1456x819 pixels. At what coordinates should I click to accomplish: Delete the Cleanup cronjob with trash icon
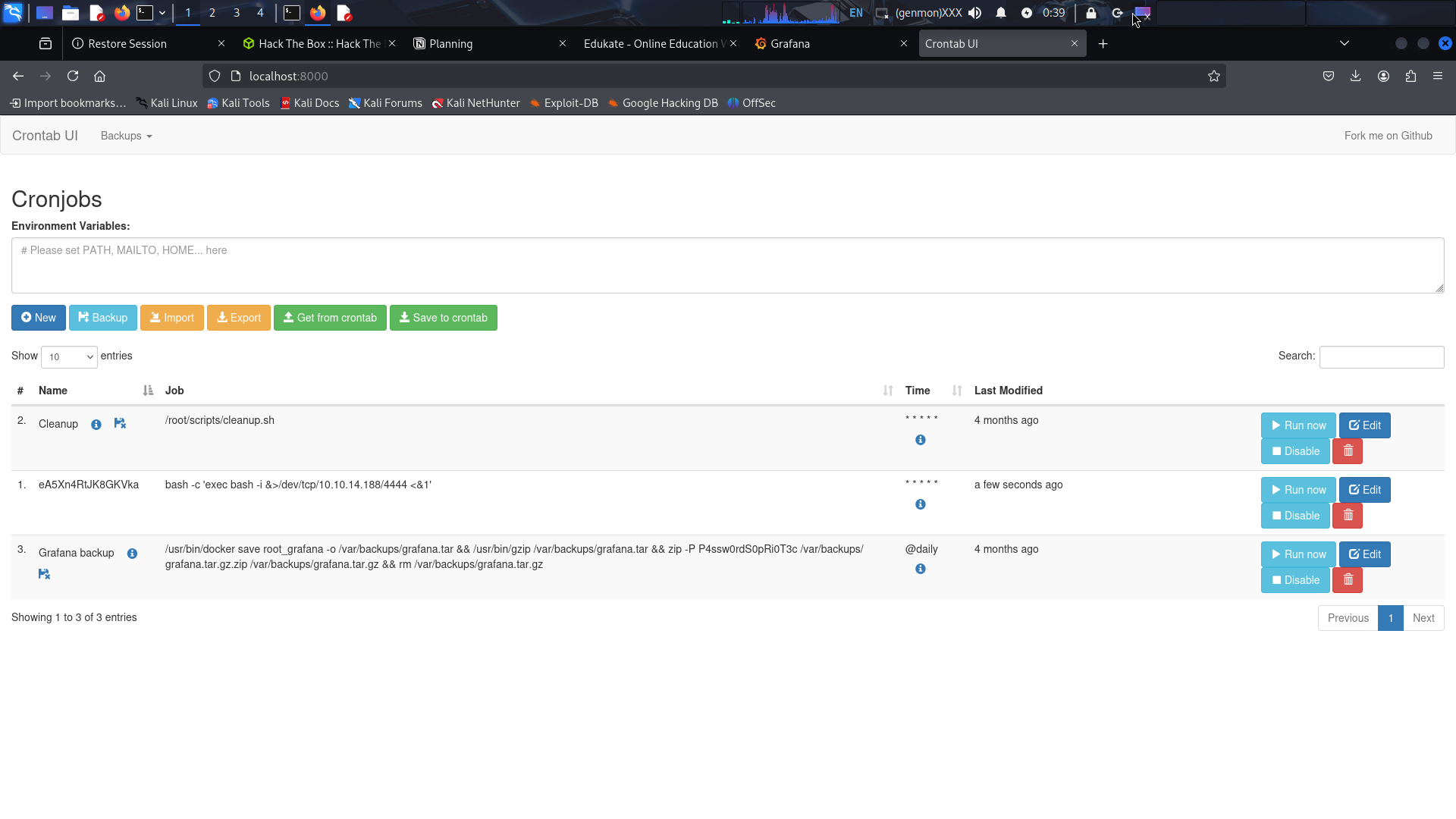(1348, 451)
